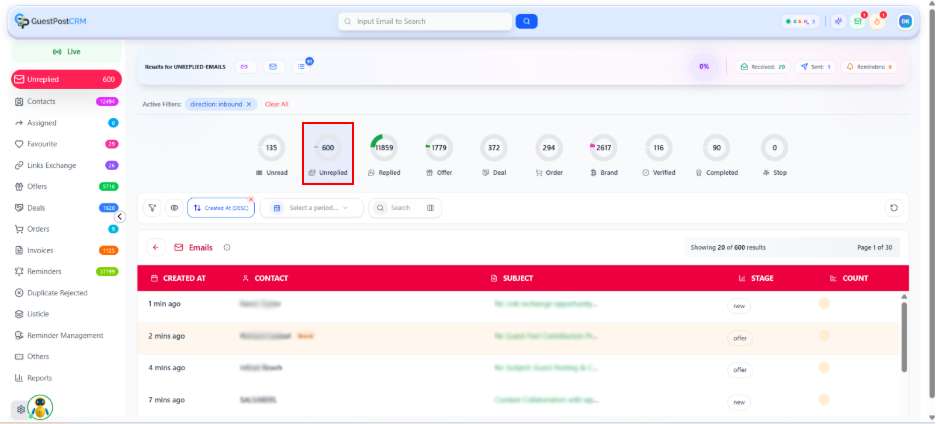This screenshot has height=424, width=936.
Task: Sort by the CREATED AT column header
Action: [x=178, y=278]
